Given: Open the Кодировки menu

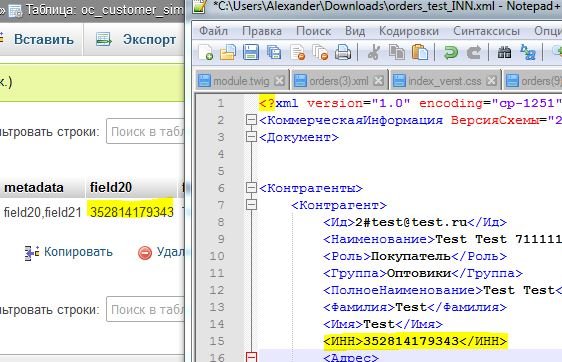Looking at the screenshot, I should [409, 31].
